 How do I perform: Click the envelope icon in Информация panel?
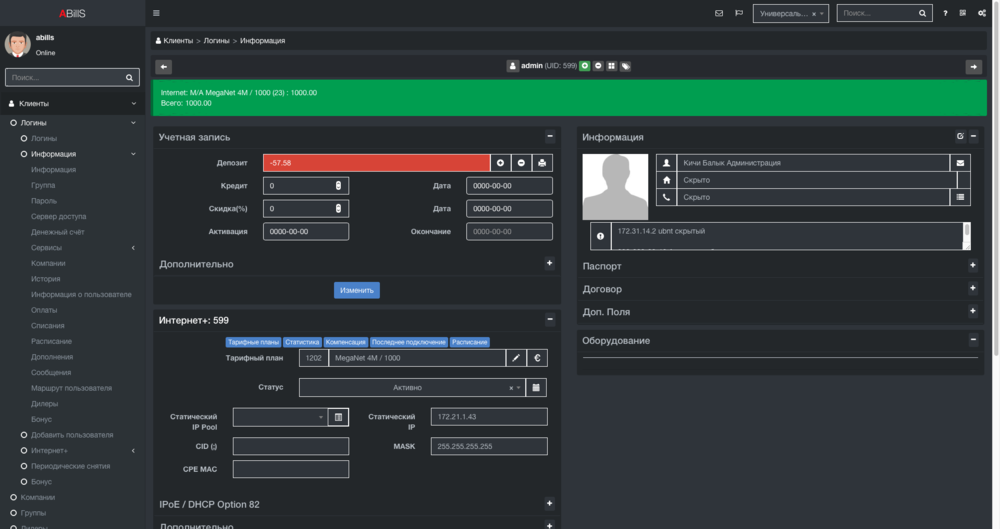961,162
